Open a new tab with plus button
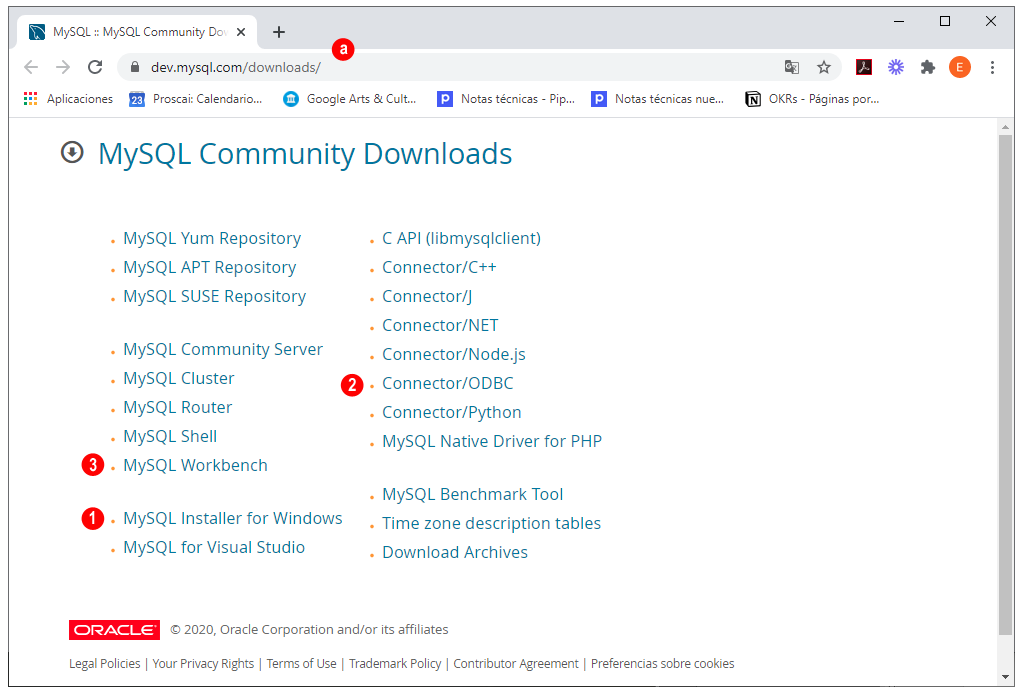This screenshot has height=694, width=1022. pos(279,32)
